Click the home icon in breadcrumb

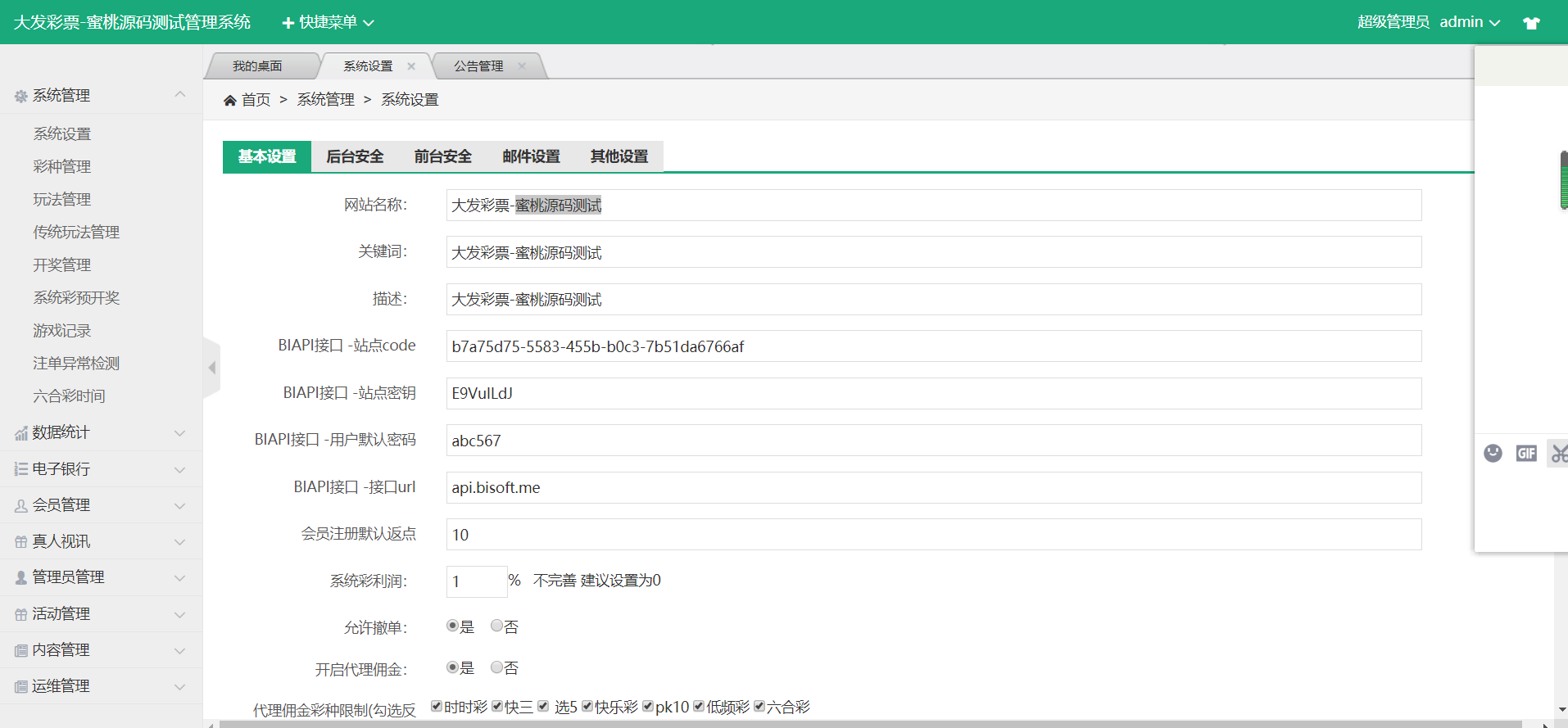point(230,100)
